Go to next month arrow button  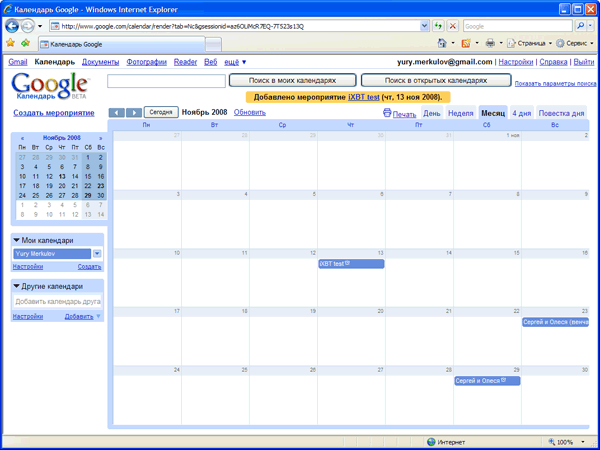point(134,112)
